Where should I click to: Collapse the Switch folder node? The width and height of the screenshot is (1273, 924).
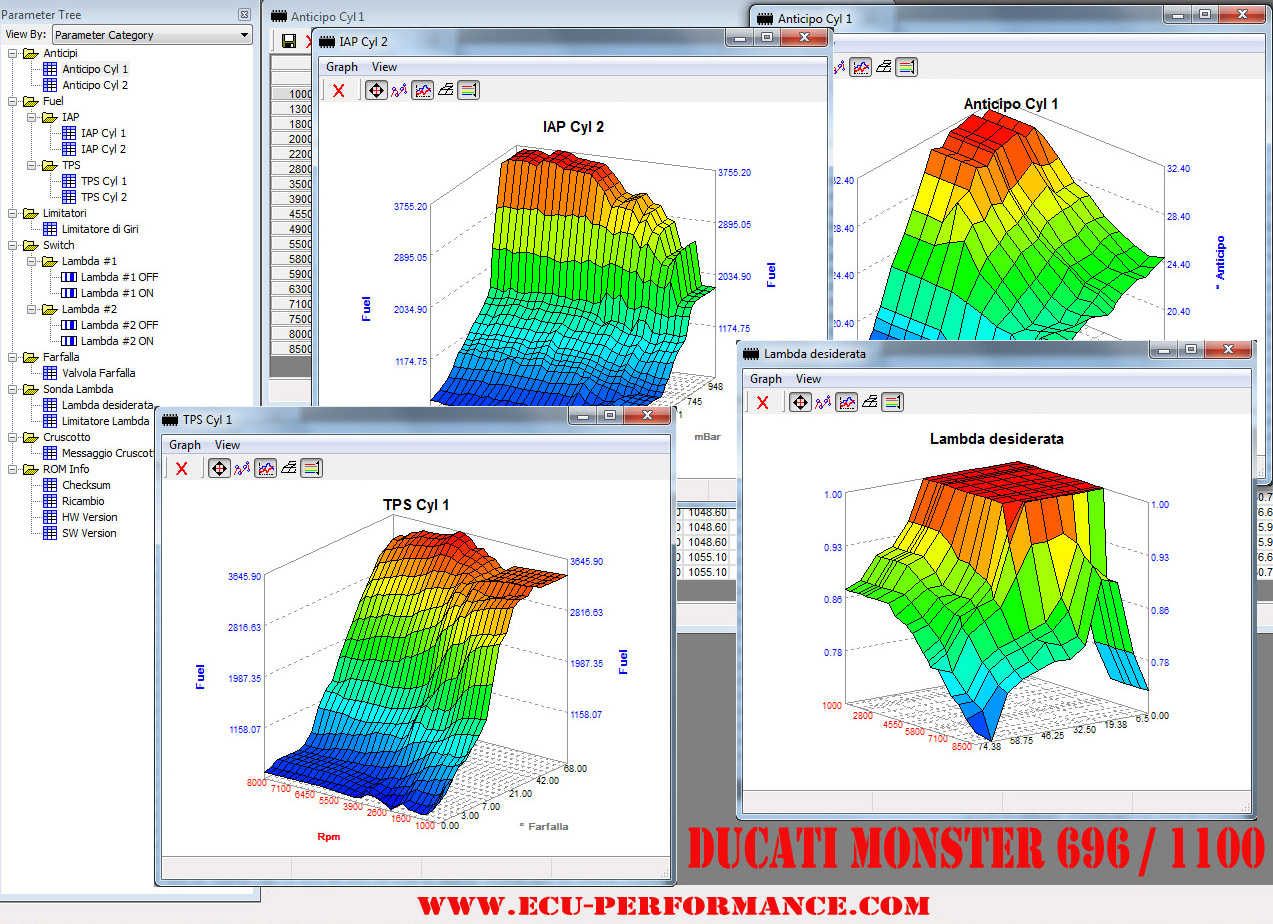point(12,245)
